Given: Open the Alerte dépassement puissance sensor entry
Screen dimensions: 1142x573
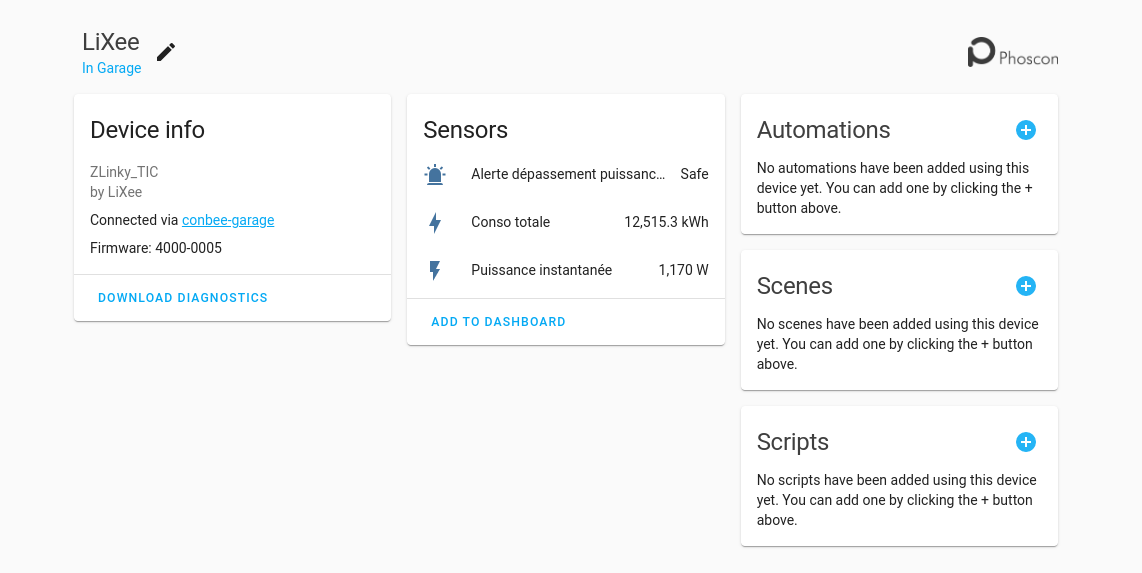Looking at the screenshot, I should [x=566, y=174].
